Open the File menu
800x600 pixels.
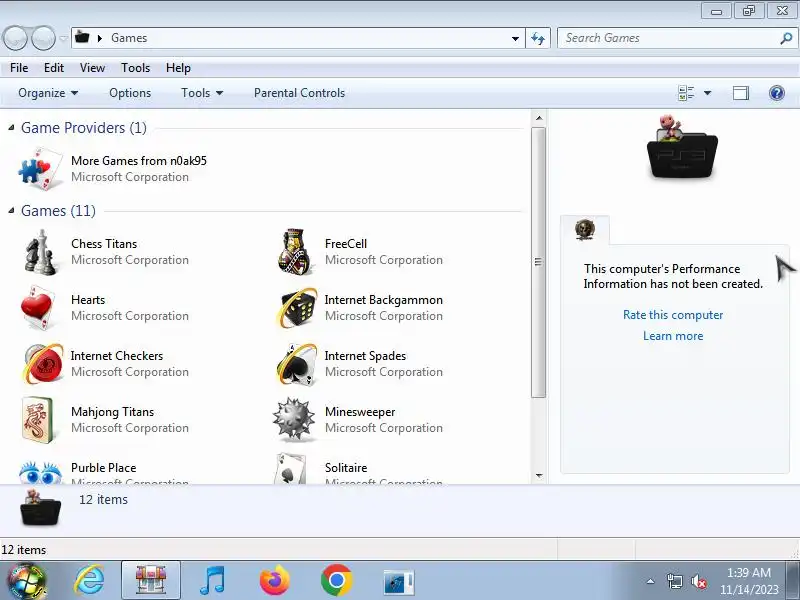19,68
